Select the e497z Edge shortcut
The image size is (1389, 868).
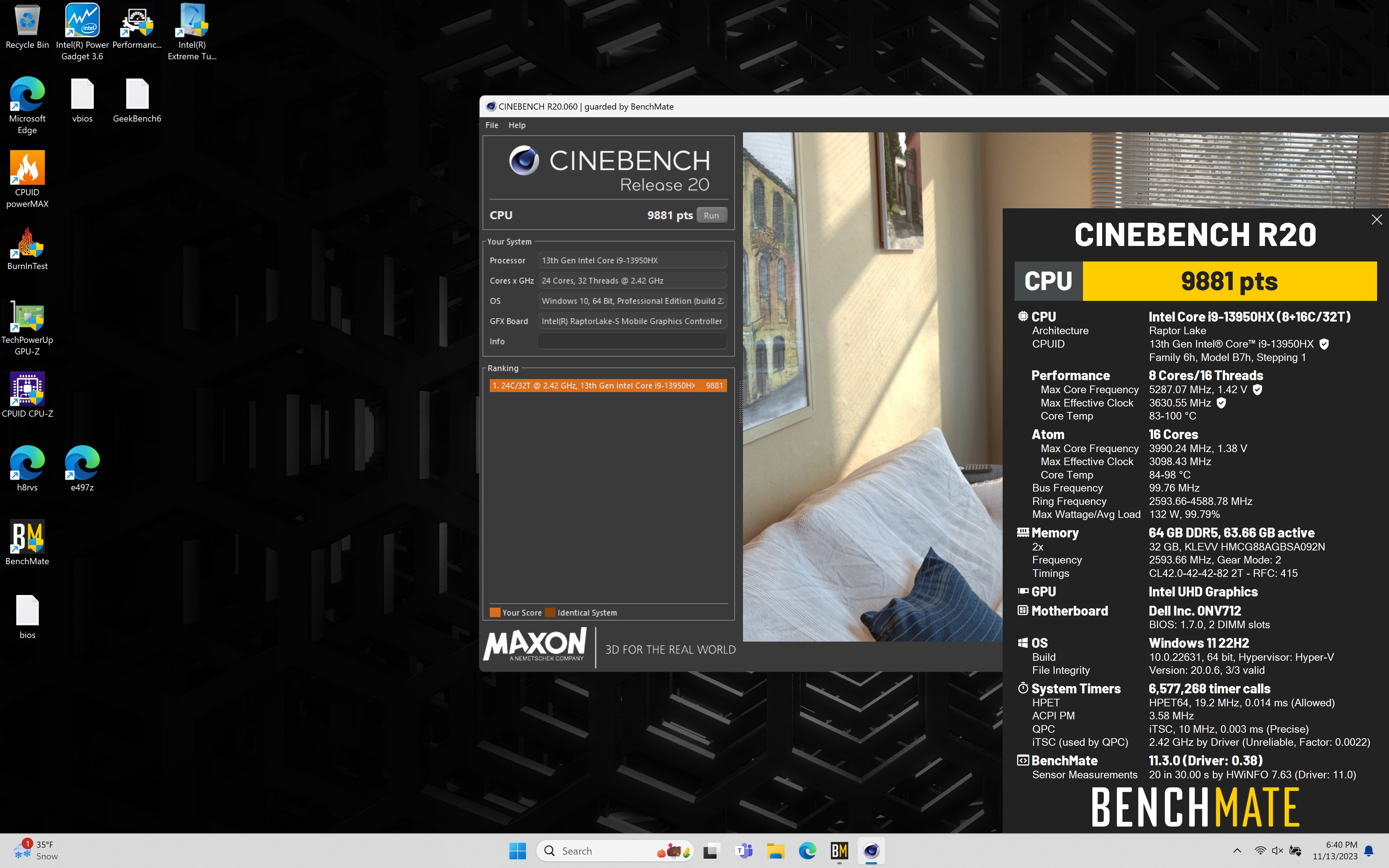click(82, 468)
